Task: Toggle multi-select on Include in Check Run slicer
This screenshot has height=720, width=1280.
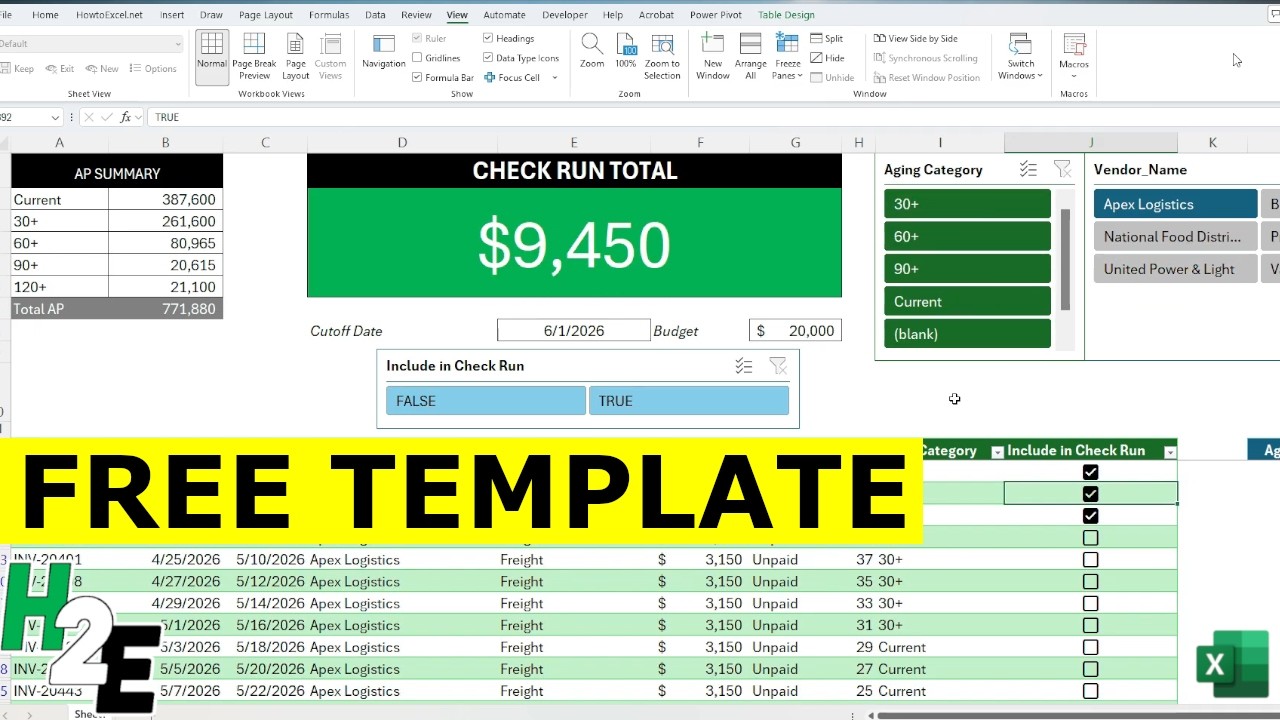Action: [744, 366]
